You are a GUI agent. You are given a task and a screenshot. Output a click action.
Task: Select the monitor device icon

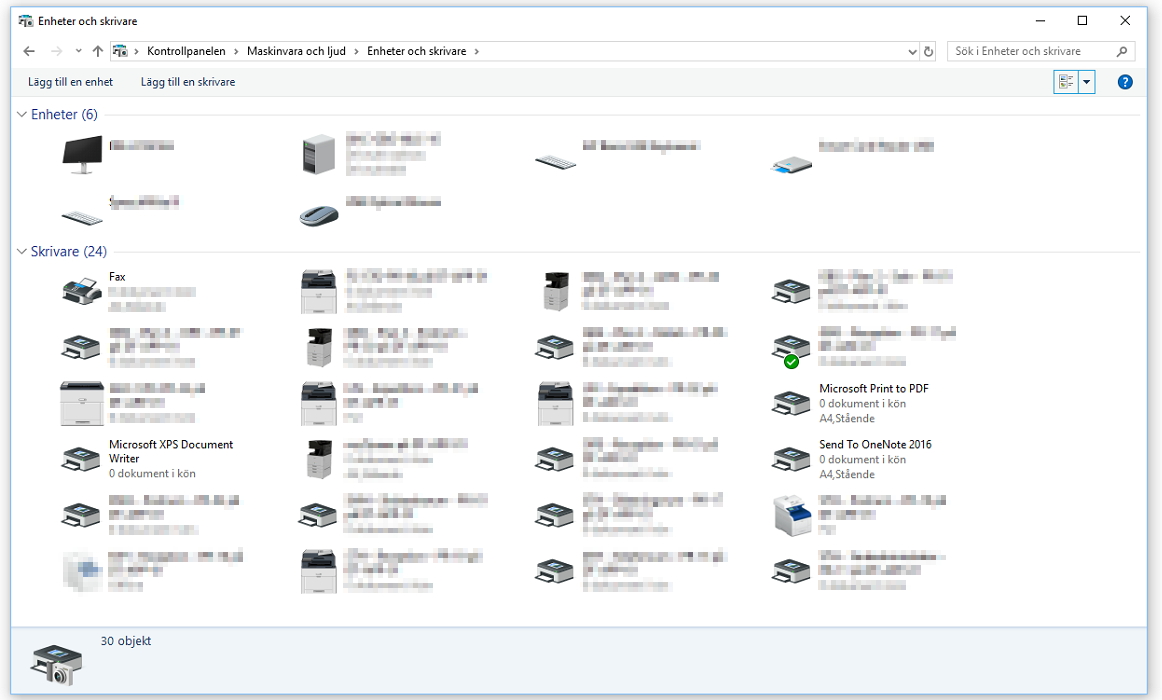[81, 155]
